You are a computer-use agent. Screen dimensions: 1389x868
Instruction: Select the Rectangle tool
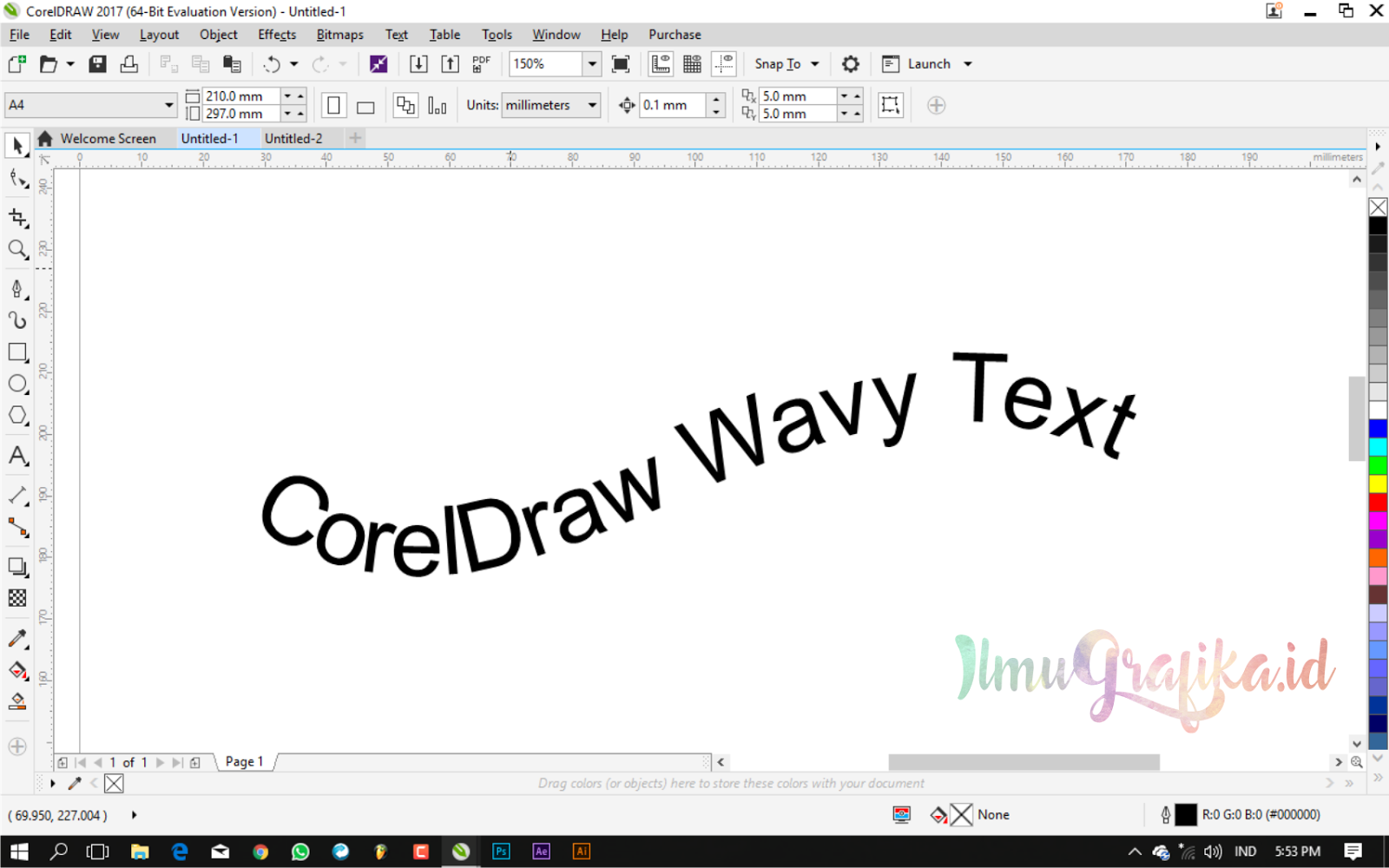click(17, 352)
